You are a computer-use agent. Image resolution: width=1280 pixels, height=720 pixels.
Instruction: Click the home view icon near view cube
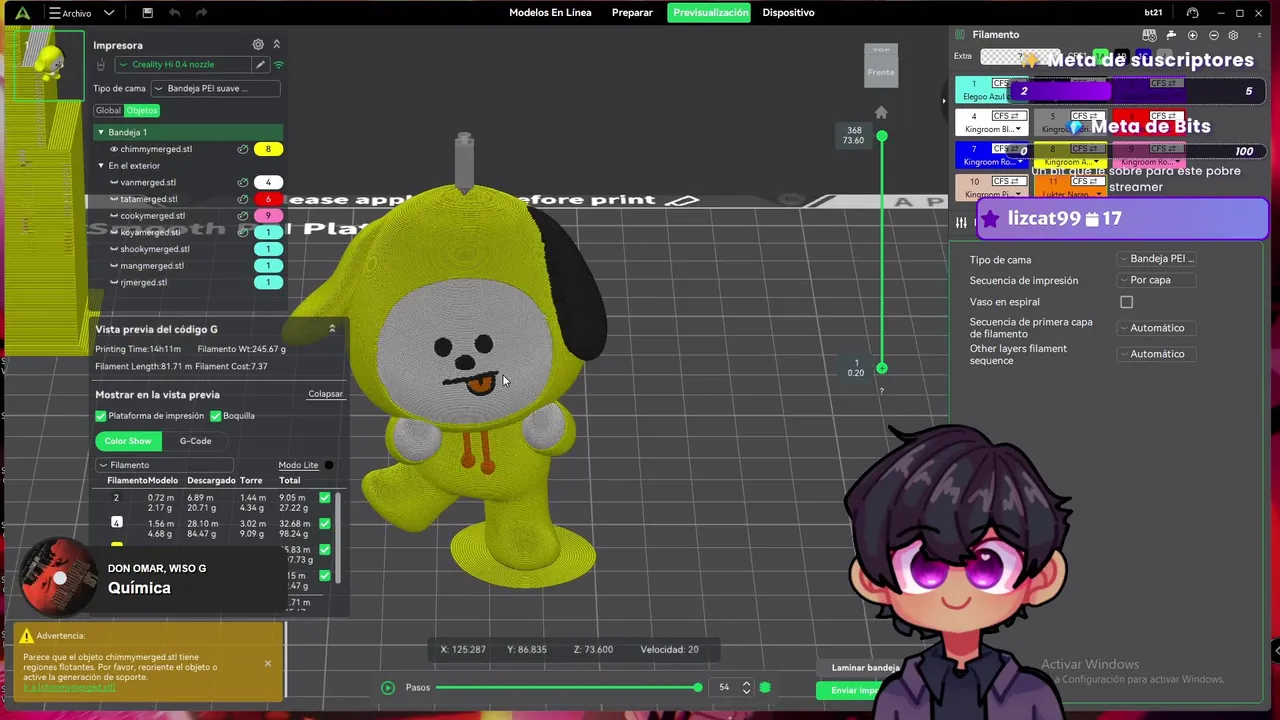click(x=881, y=113)
